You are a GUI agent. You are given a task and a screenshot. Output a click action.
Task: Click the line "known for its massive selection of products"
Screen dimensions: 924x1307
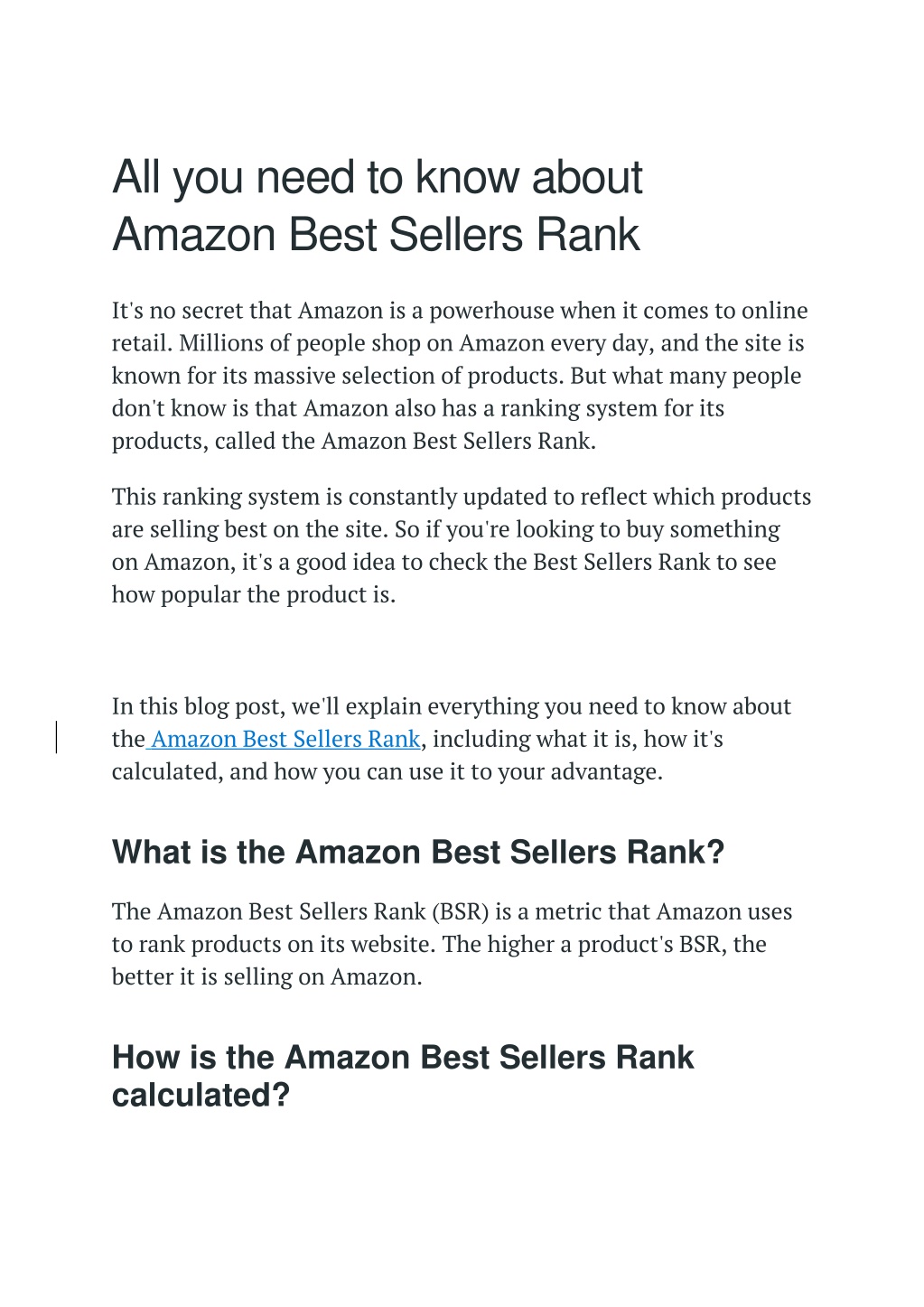tap(456, 376)
